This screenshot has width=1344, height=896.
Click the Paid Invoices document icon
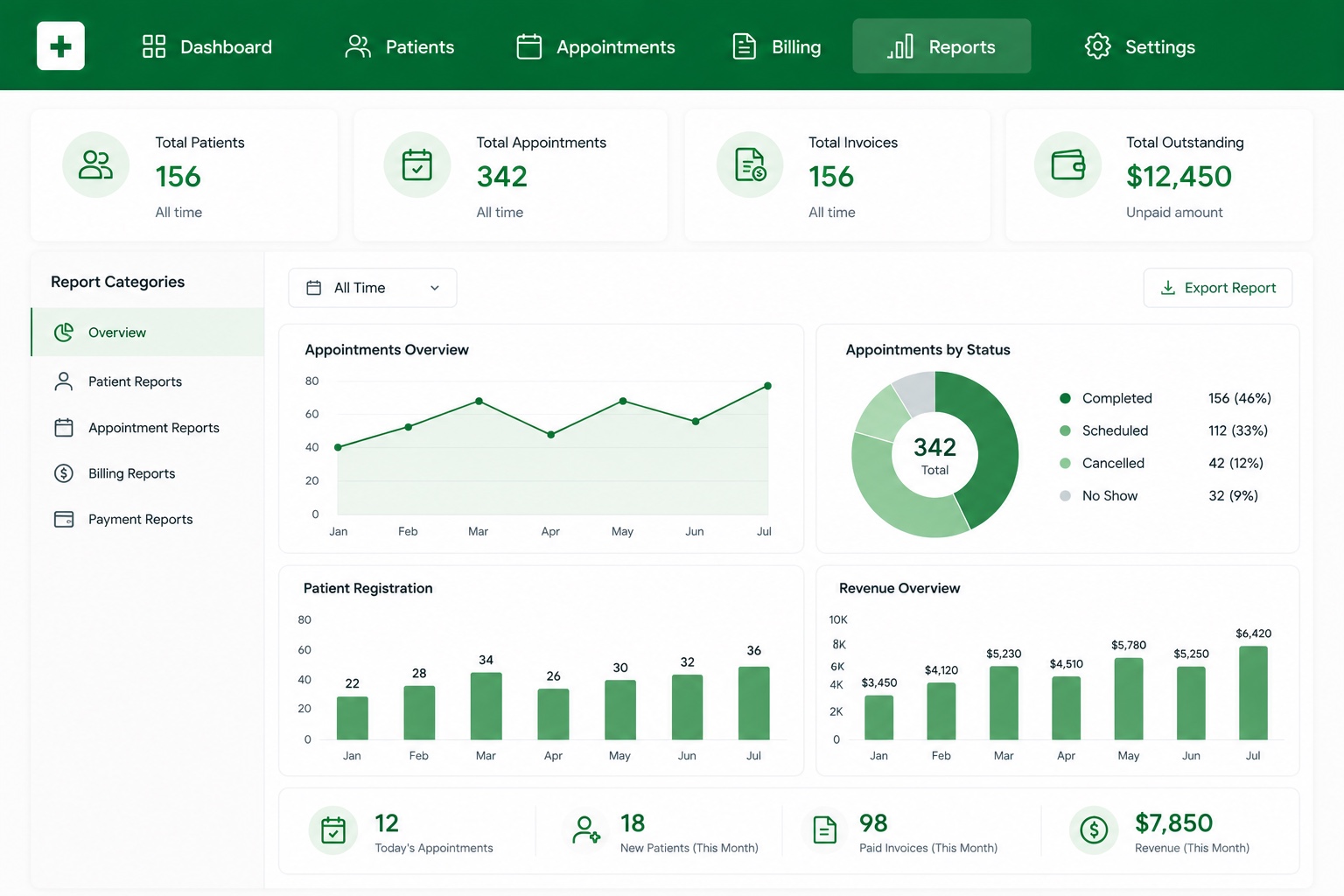(824, 829)
